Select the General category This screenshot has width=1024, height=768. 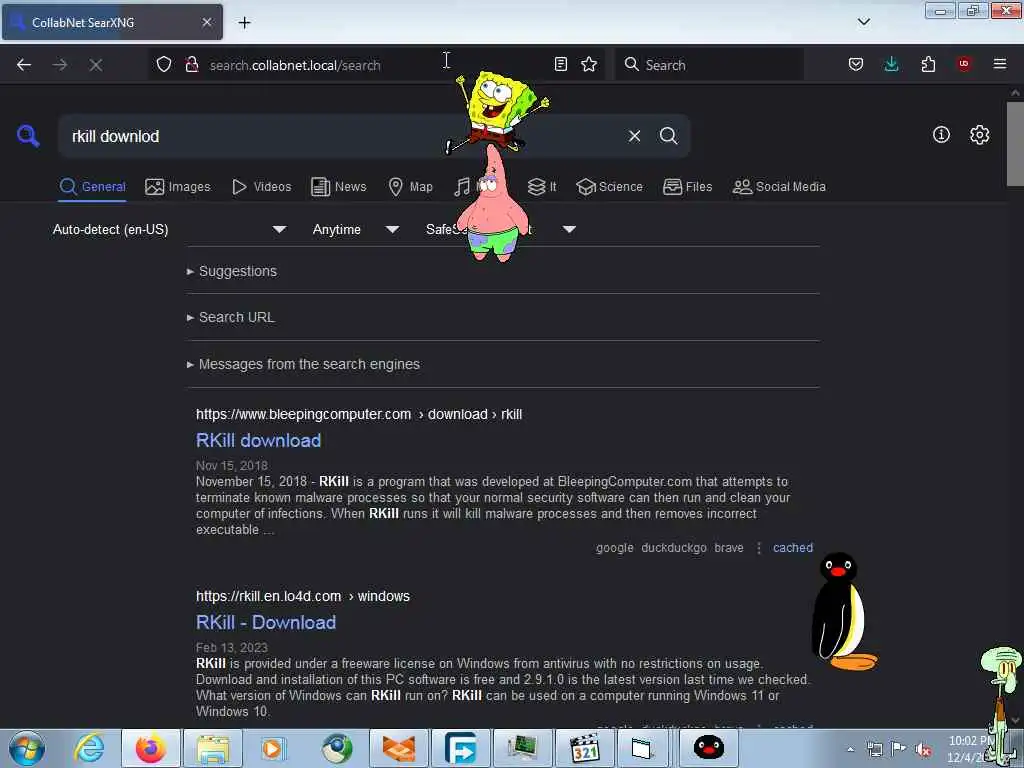point(93,187)
